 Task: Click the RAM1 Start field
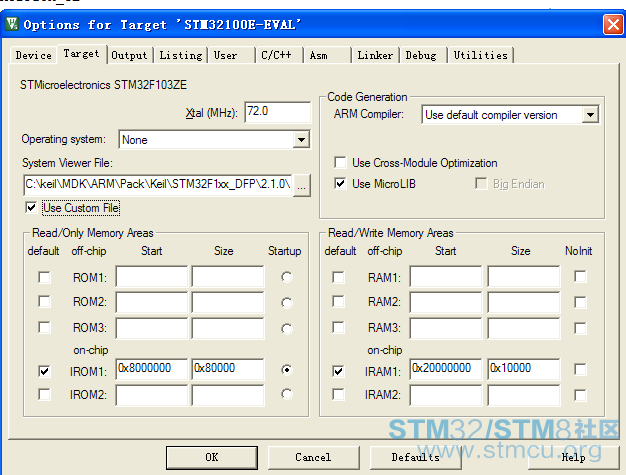coord(446,276)
